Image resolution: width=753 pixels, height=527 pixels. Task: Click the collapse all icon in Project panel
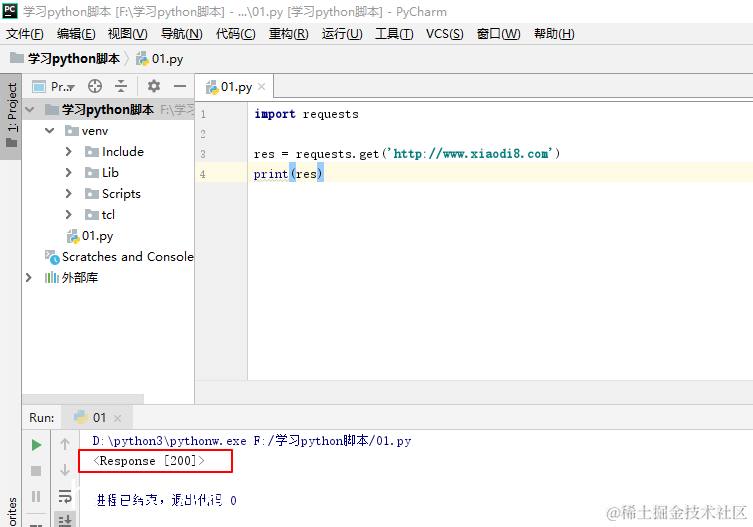pyautogui.click(x=121, y=86)
